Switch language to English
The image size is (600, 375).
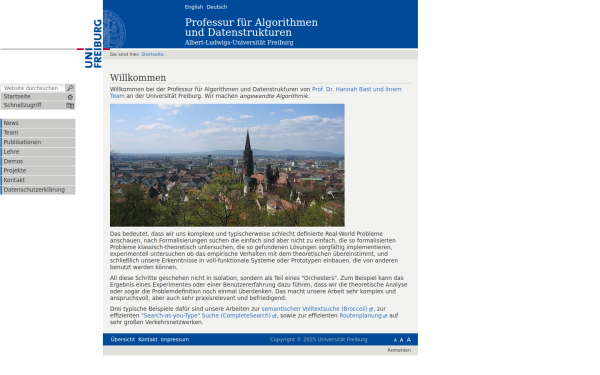pyautogui.click(x=194, y=7)
